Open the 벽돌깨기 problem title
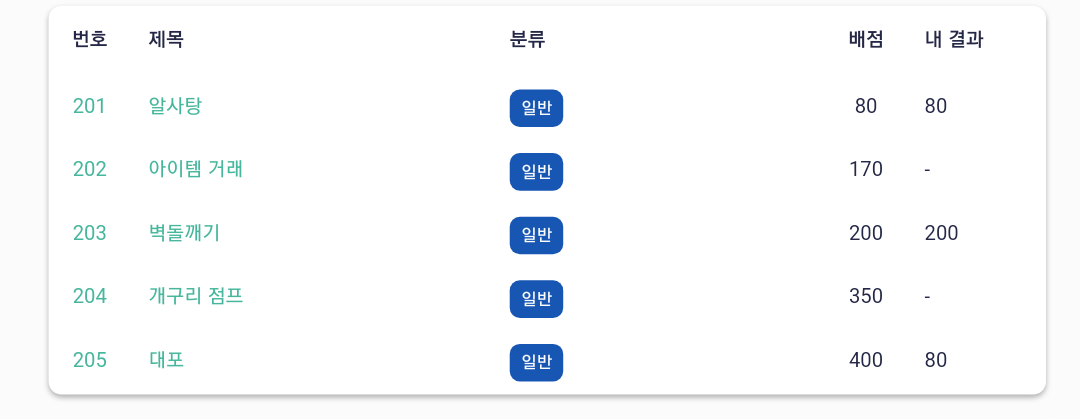This screenshot has width=1080, height=419. click(184, 233)
